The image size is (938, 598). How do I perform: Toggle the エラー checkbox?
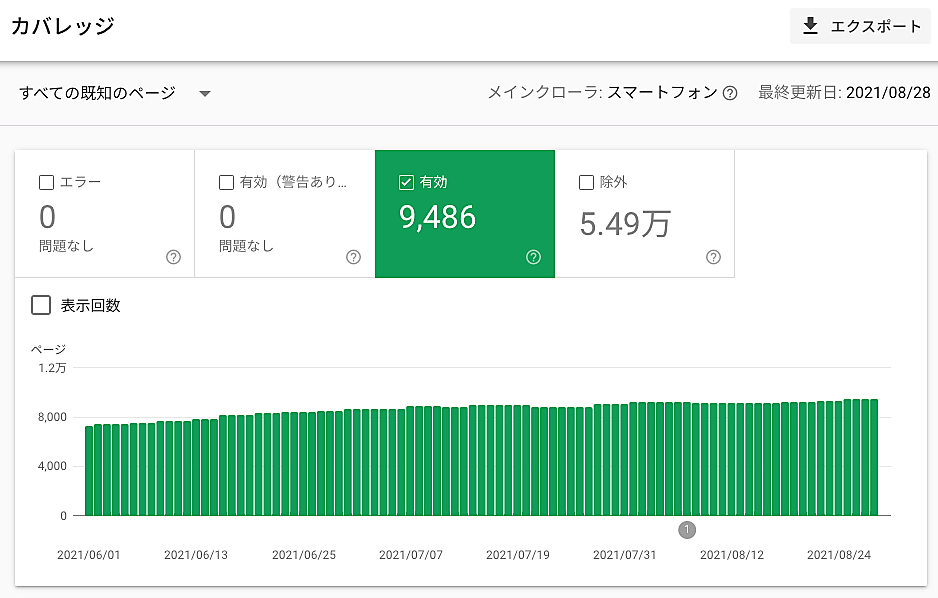pos(46,182)
